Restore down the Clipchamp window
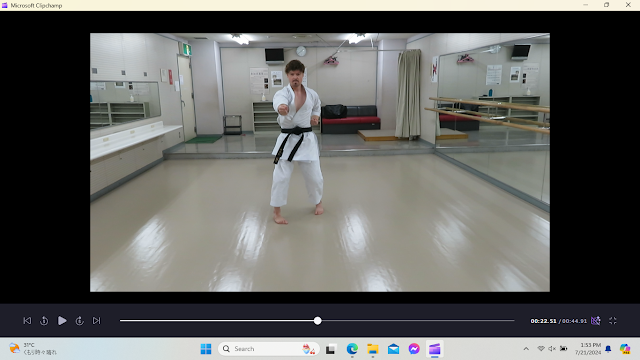This screenshot has width=640, height=360. 607,5
